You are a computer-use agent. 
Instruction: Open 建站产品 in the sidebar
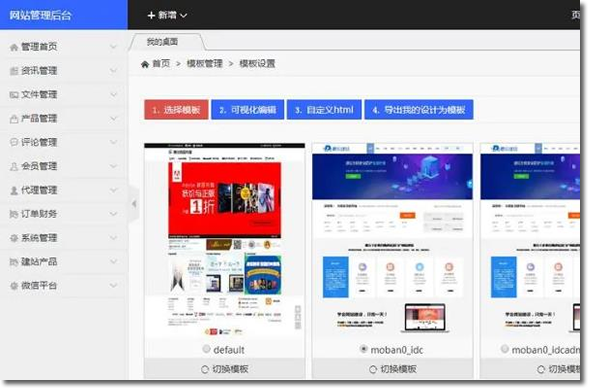[39, 262]
